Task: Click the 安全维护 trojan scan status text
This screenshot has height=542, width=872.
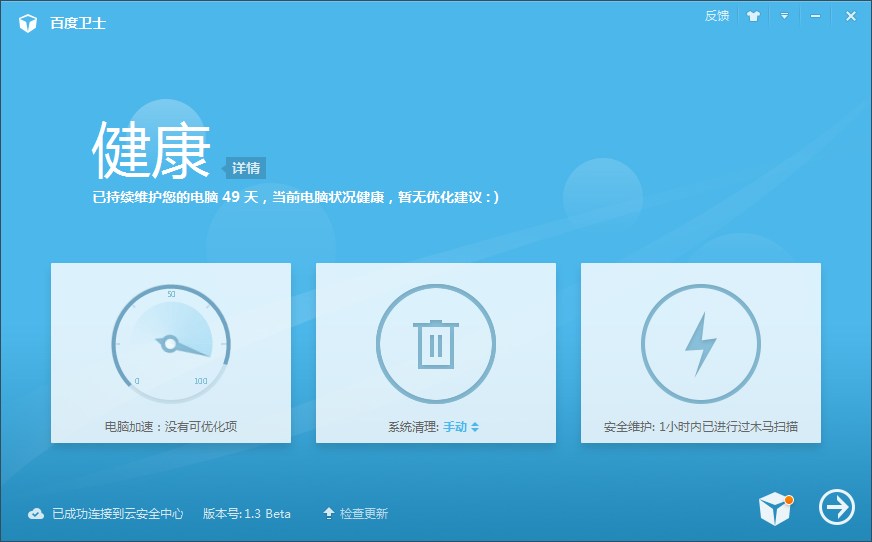Action: tap(700, 426)
